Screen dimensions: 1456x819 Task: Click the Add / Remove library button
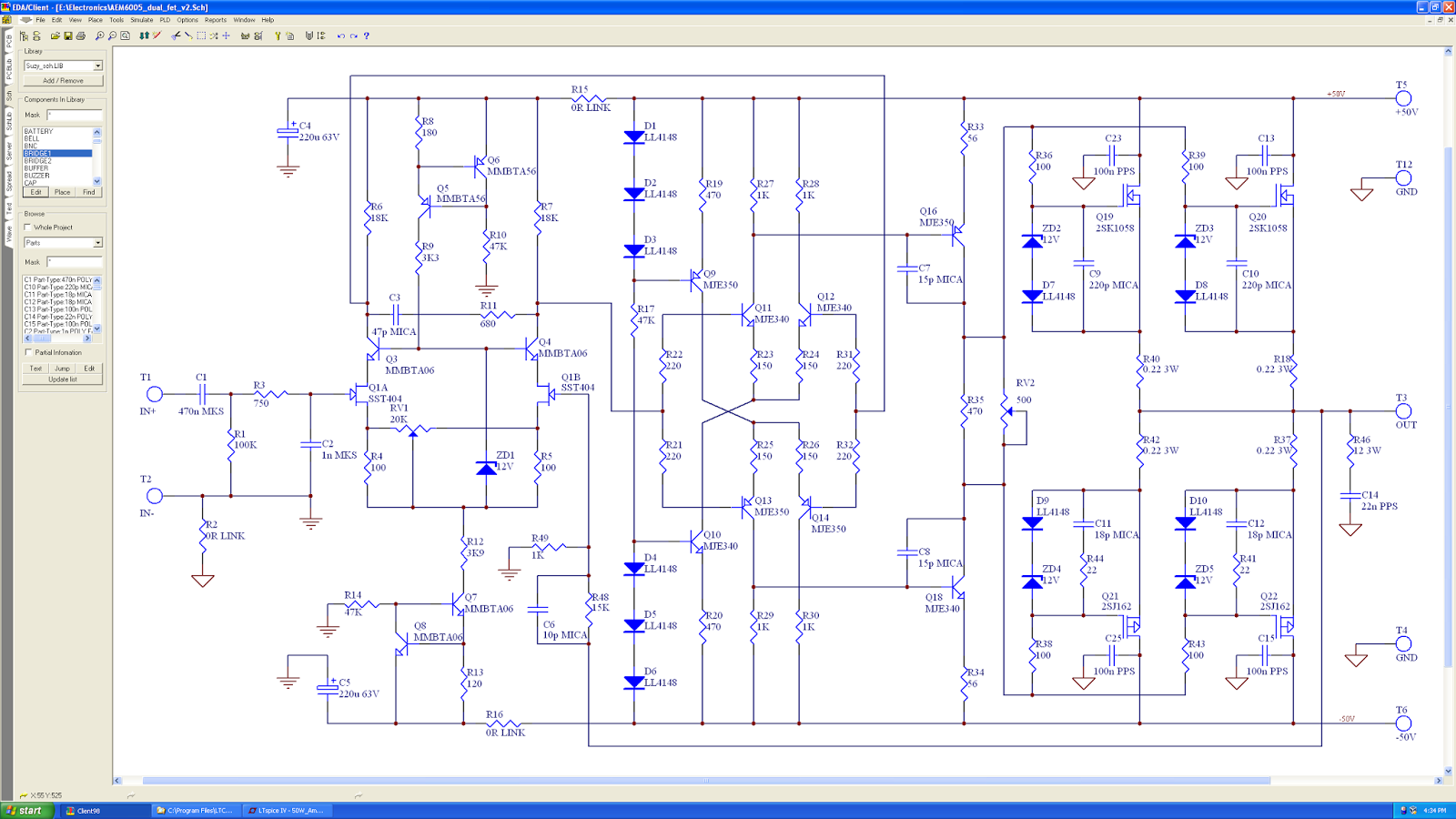coord(63,80)
